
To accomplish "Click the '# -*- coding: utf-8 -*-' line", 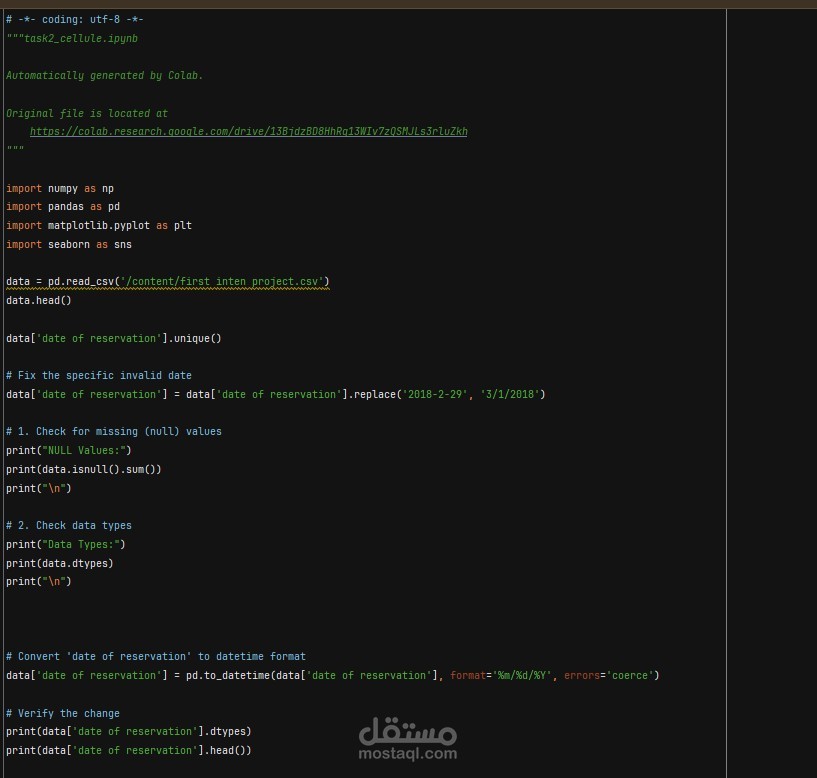I will click(75, 19).
